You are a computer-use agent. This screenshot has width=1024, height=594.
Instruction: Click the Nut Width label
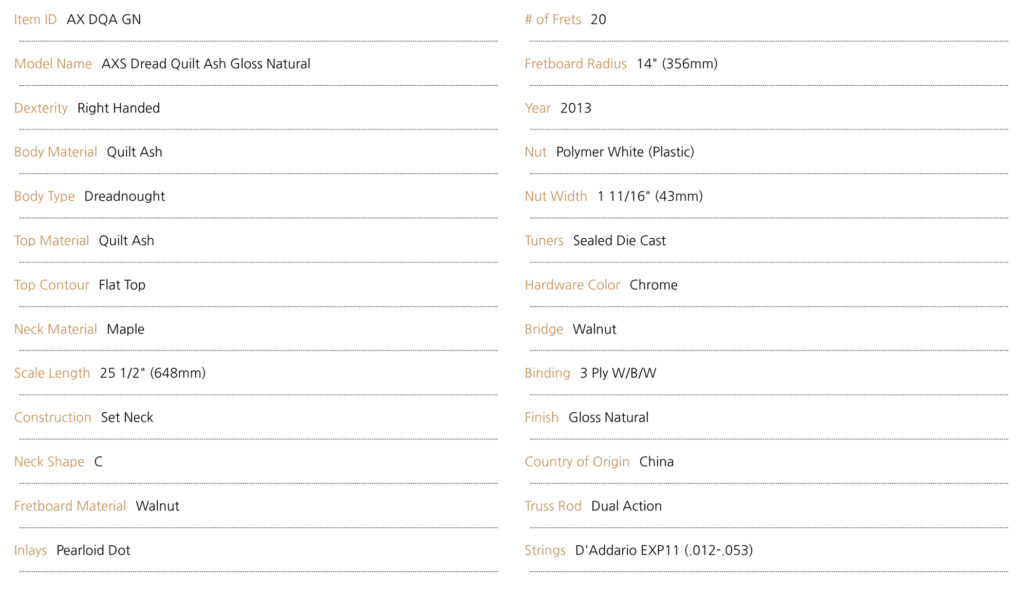(556, 196)
